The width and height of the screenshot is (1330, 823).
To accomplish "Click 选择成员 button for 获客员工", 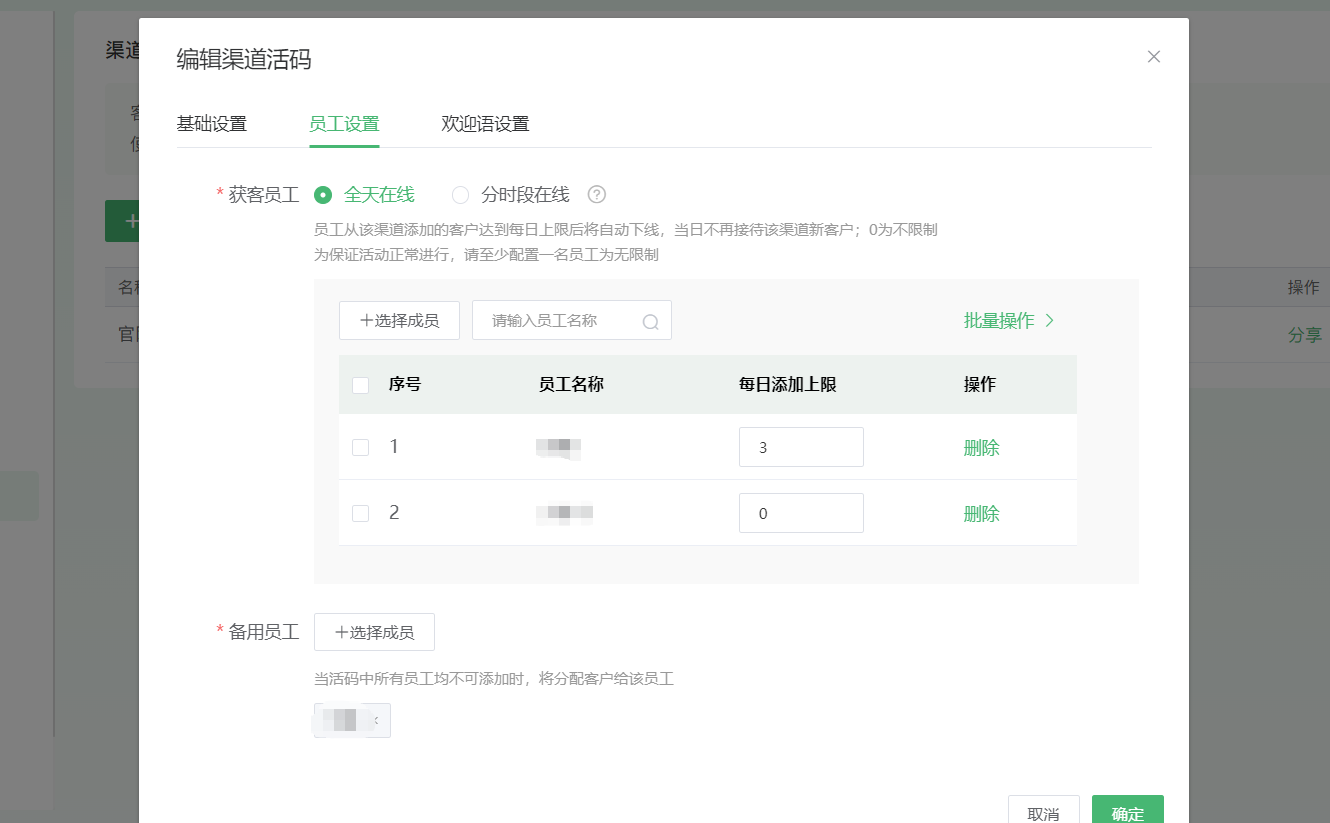I will click(x=399, y=321).
